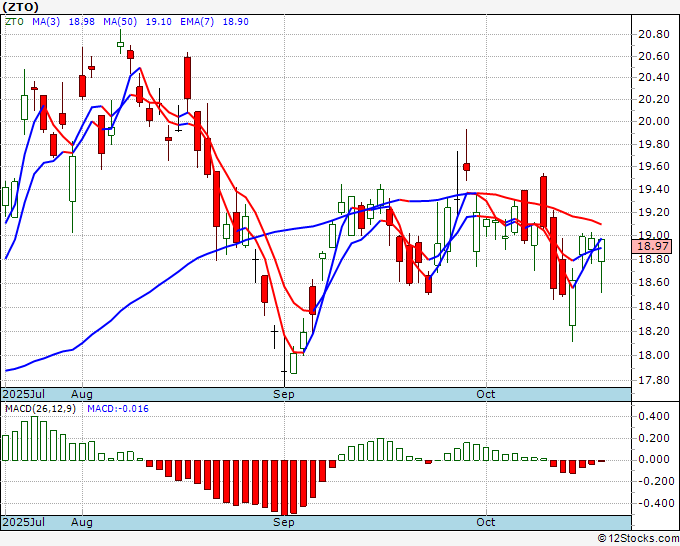This screenshot has width=680, height=546.
Task: Click Aug on the MACD date axis
Action: tap(82, 522)
